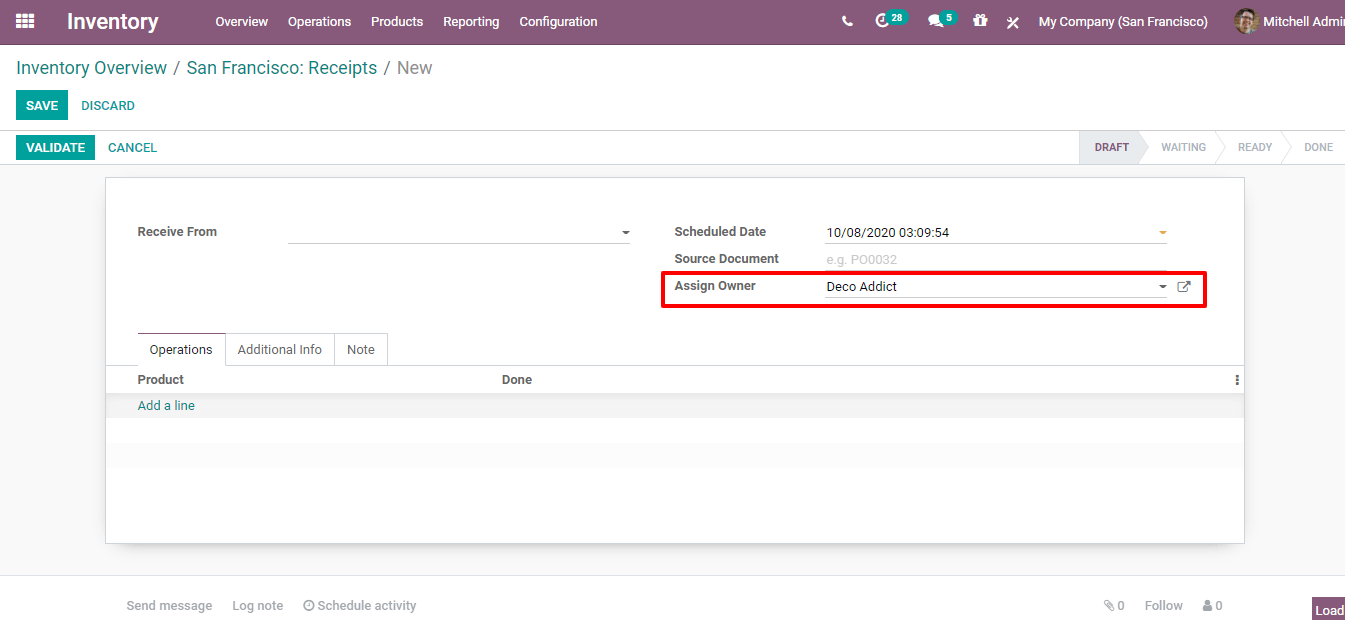The height and width of the screenshot is (620, 1345).
Task: Click the CANCEL button
Action: [132, 147]
